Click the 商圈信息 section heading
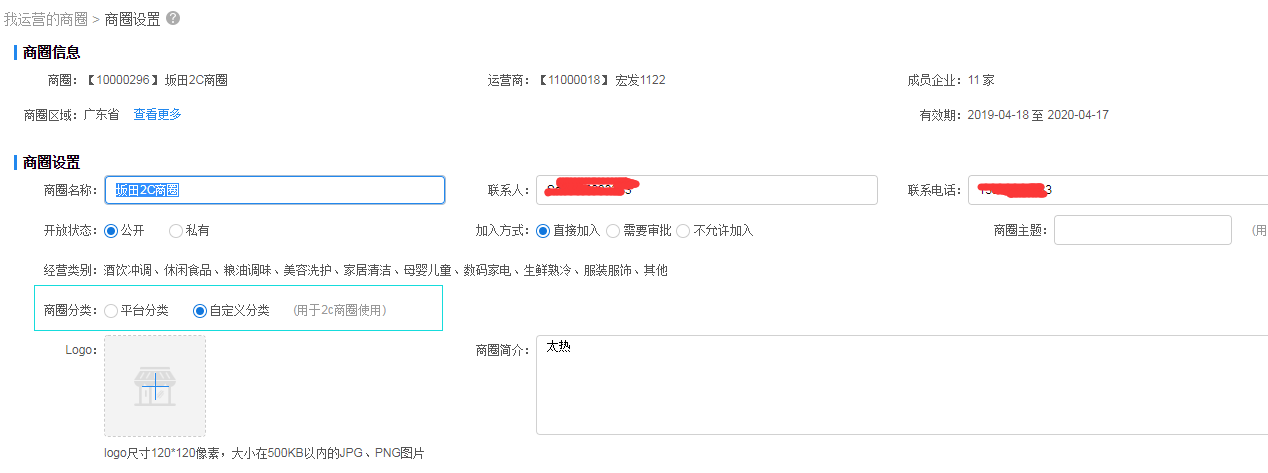Screen dimensions: 1268x473 (51, 53)
